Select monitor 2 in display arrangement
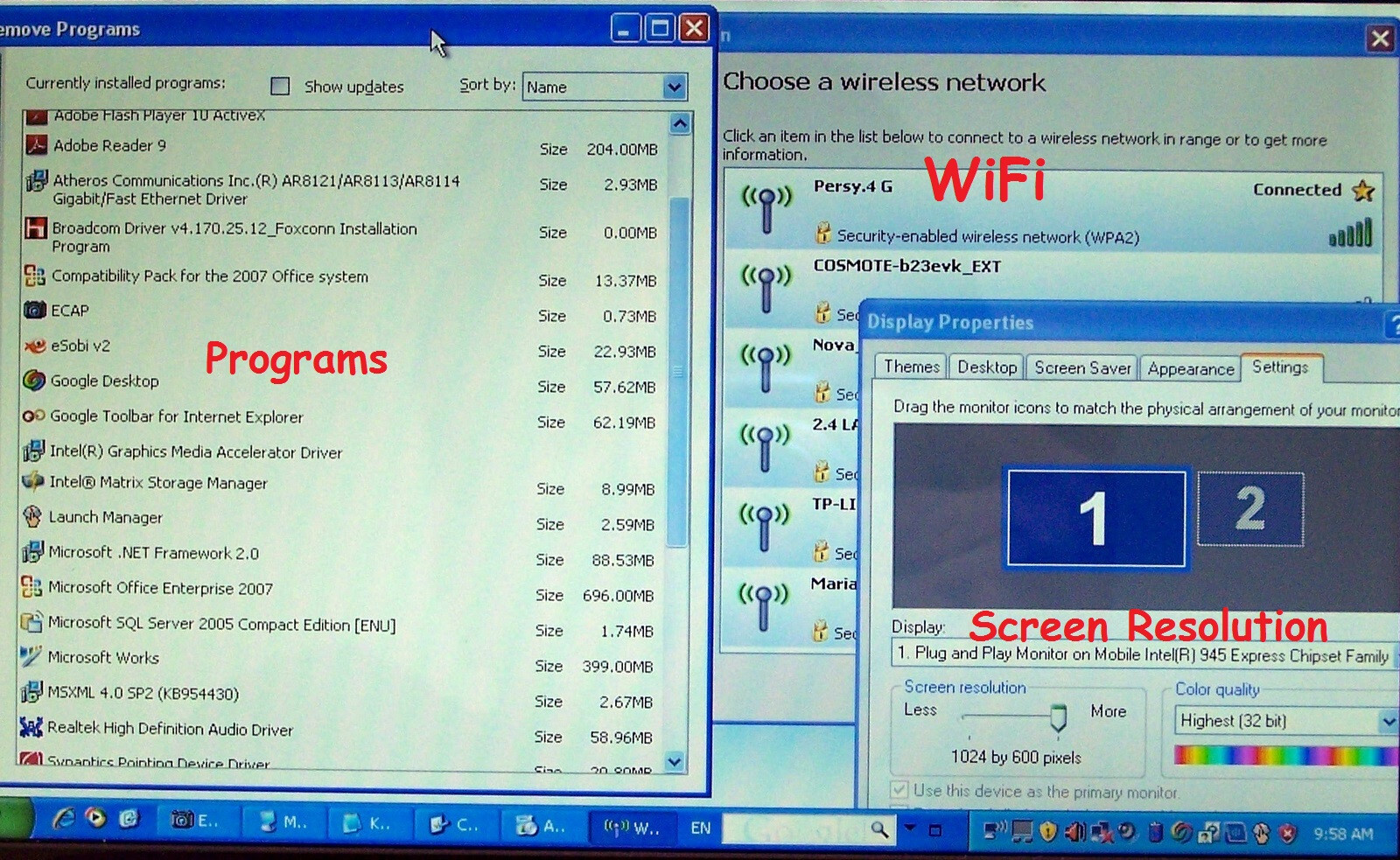This screenshot has width=1400, height=860. coord(1250,509)
